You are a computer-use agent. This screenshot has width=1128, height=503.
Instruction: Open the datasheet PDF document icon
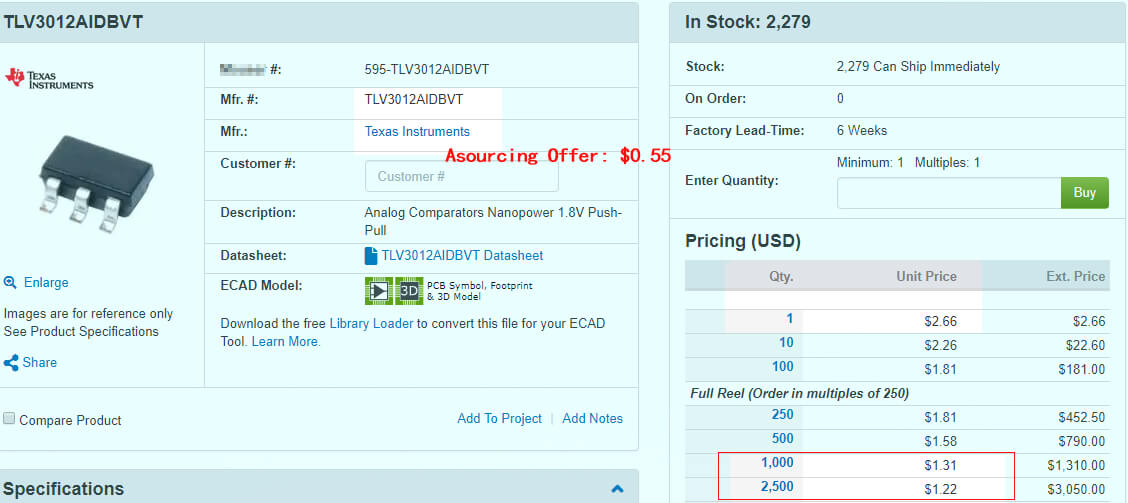pyautogui.click(x=371, y=255)
